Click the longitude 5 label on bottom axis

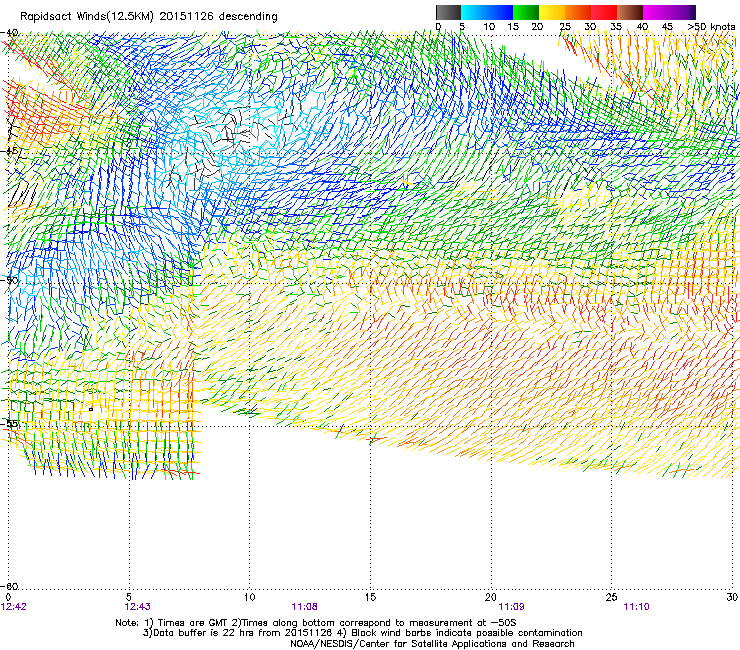tap(129, 597)
